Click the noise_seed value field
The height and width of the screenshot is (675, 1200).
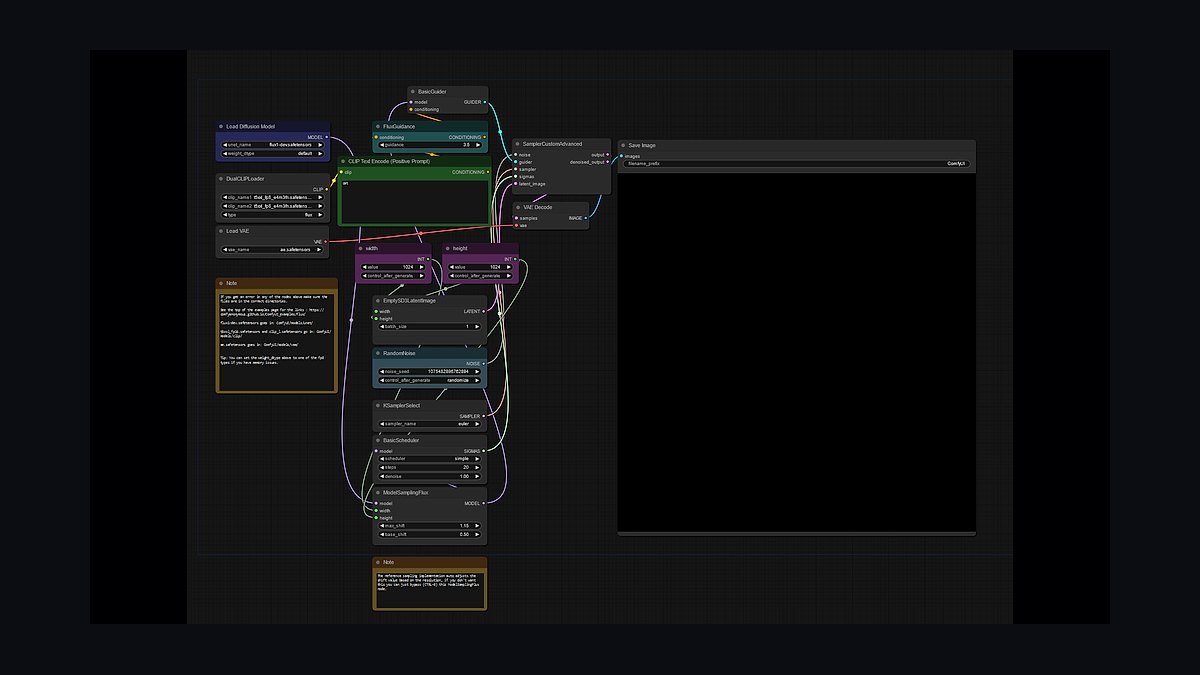430,371
